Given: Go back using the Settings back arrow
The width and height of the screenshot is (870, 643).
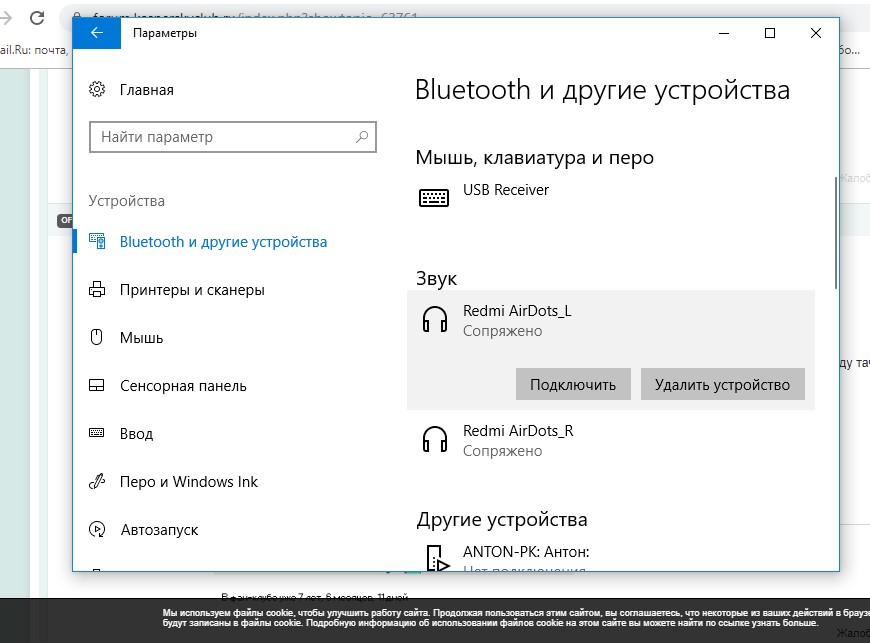Looking at the screenshot, I should tap(97, 33).
